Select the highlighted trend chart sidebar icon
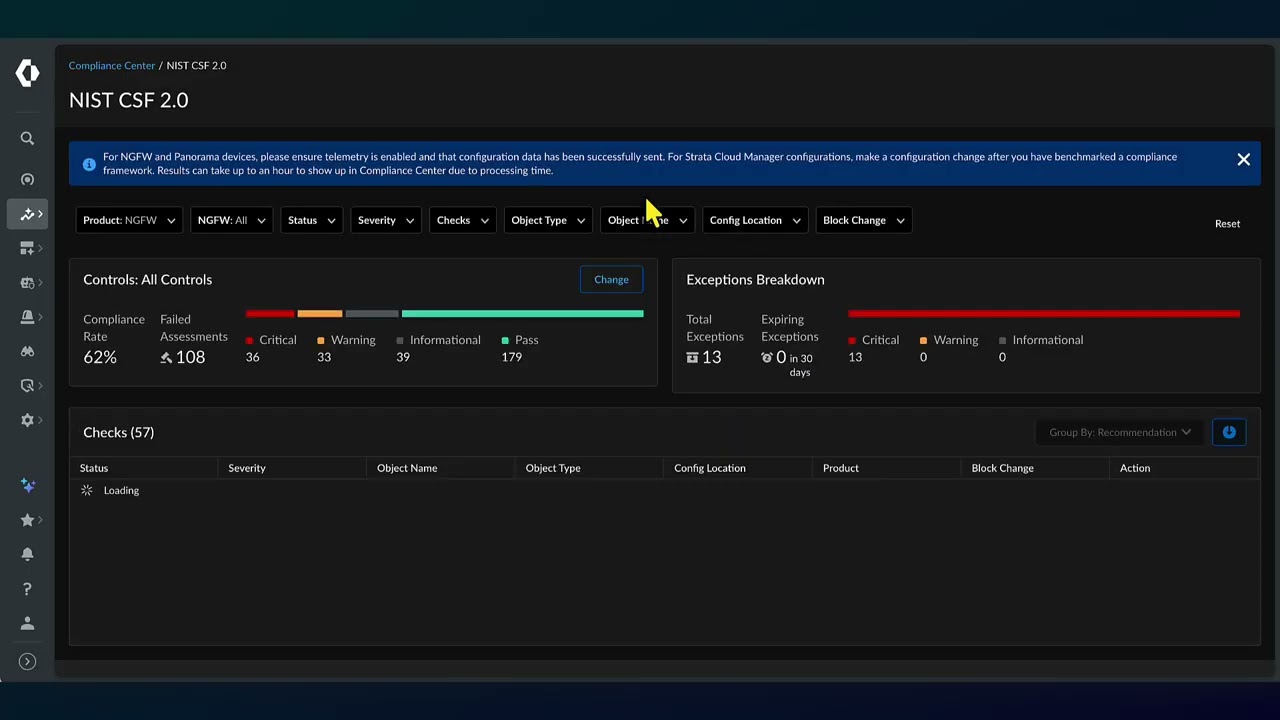Image resolution: width=1280 pixels, height=720 pixels. 27,214
